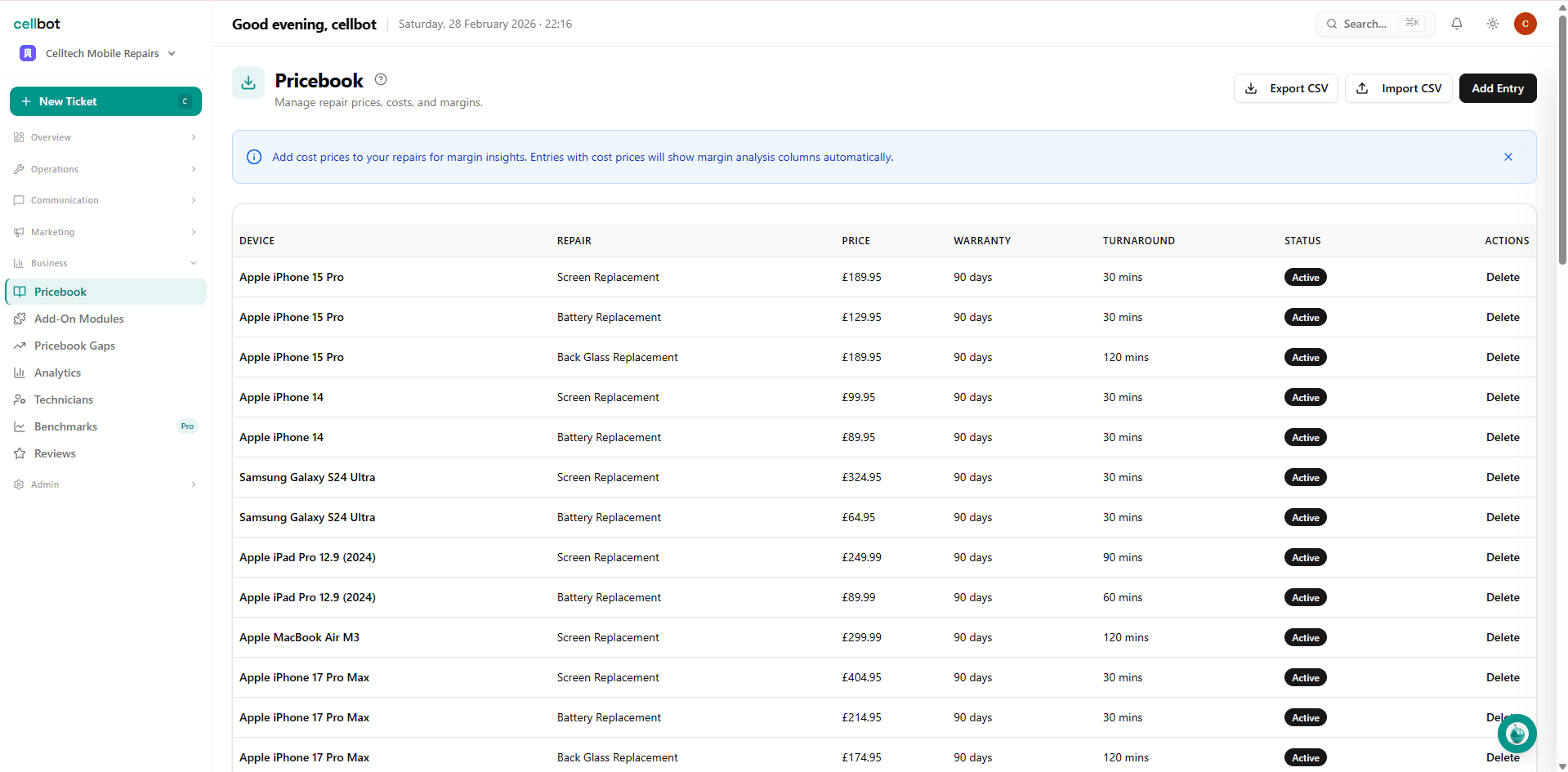Click the 60 mins turnaround cell

coord(1123,597)
